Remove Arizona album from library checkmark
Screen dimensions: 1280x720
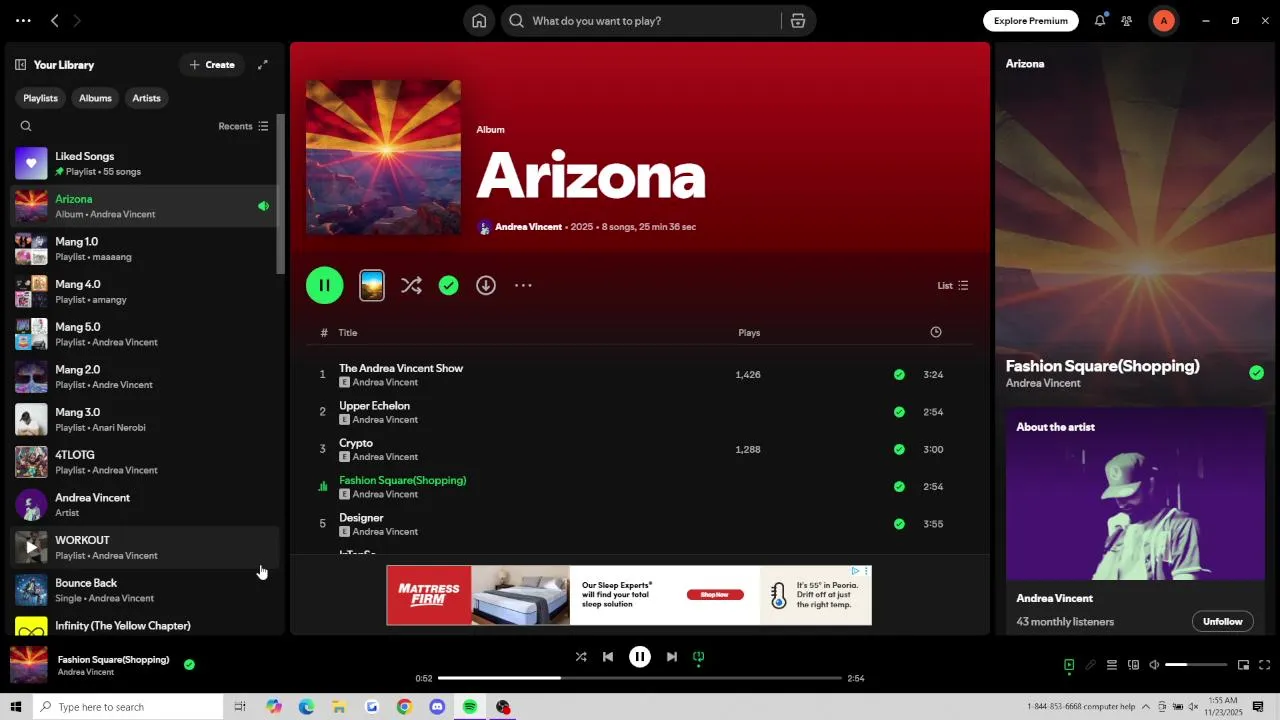(449, 285)
